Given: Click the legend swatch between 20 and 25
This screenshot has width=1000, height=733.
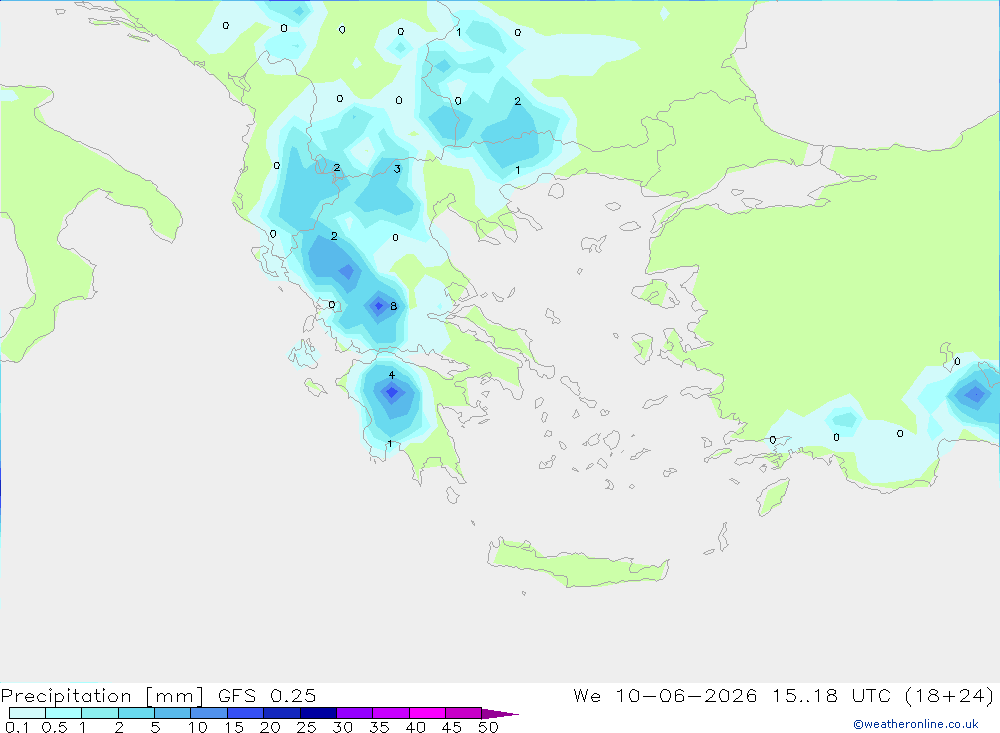Looking at the screenshot, I should coord(281,713).
